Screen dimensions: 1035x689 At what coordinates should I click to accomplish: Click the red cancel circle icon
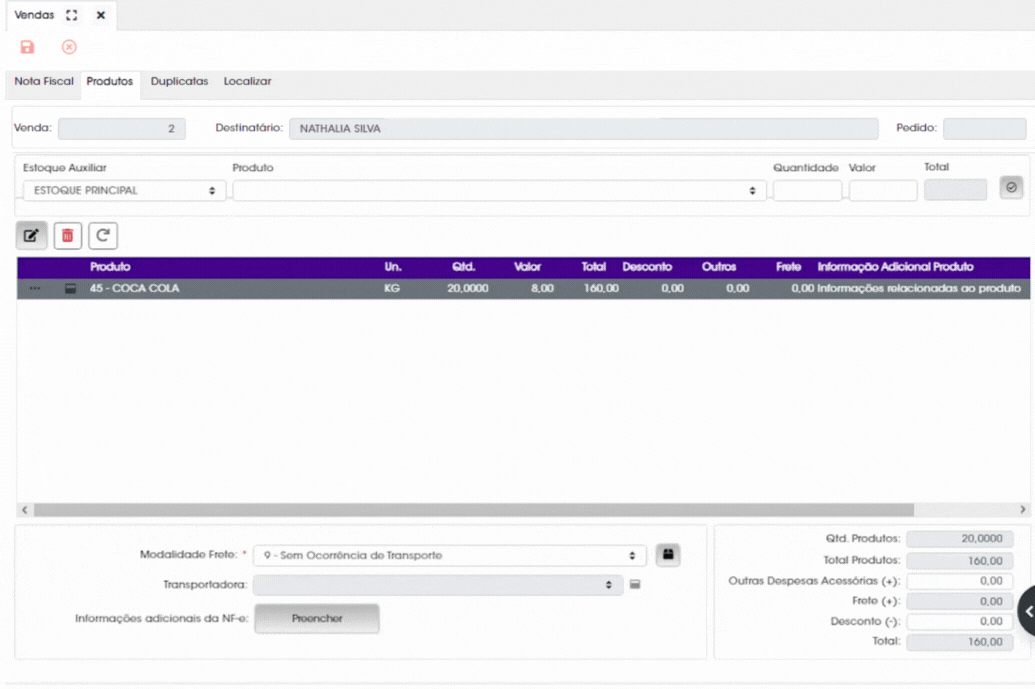(x=69, y=47)
